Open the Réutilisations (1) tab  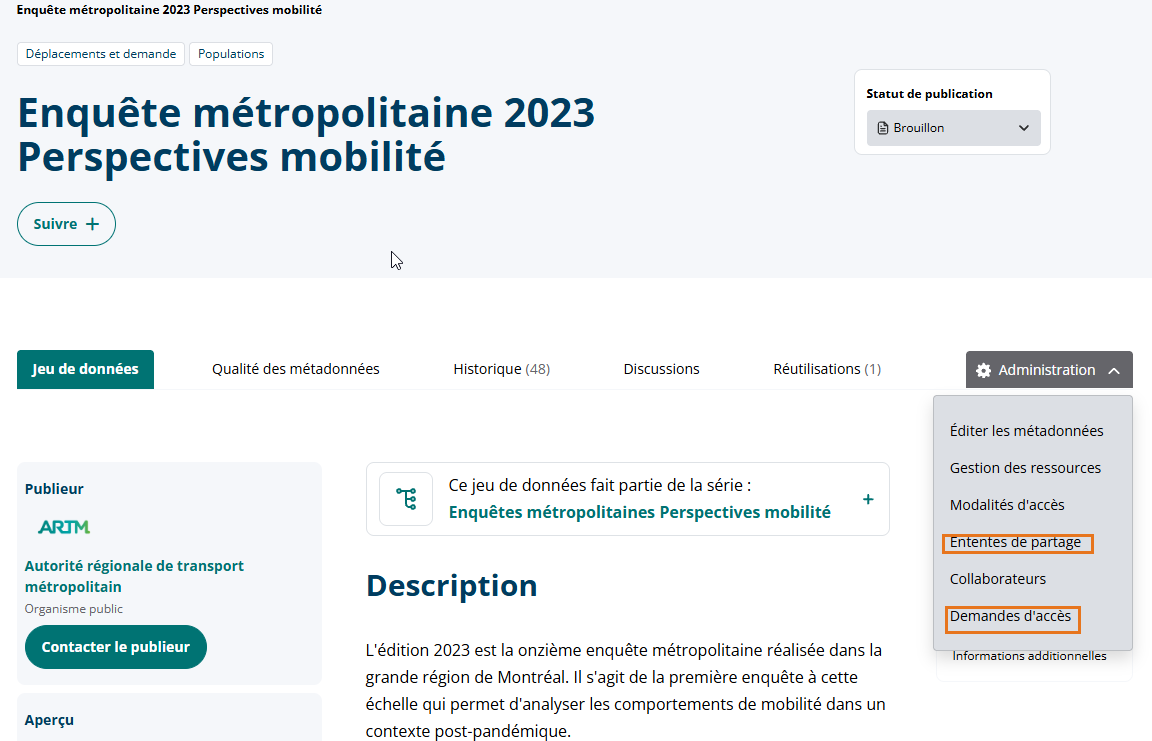click(827, 369)
